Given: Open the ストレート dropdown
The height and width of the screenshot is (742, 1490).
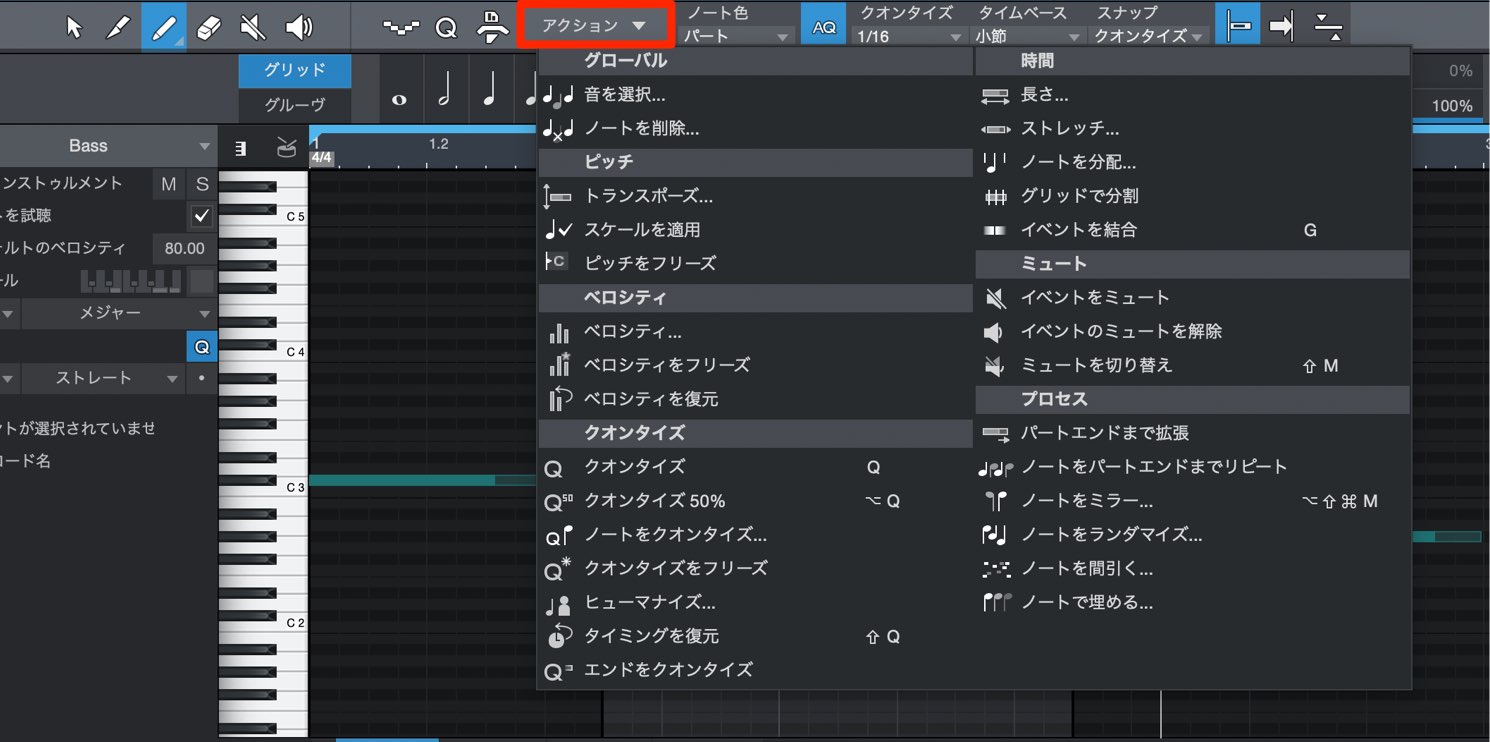Looking at the screenshot, I should tap(102, 378).
